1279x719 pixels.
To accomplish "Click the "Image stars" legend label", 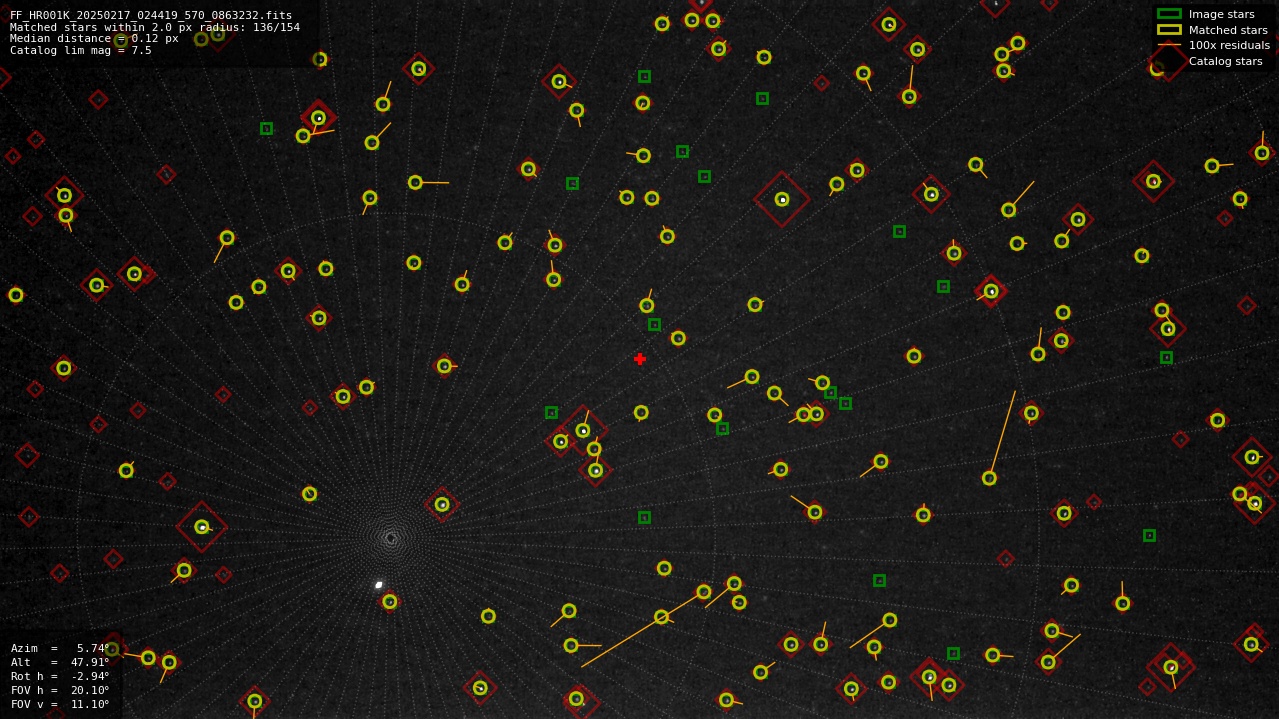I will click(x=1221, y=14).
